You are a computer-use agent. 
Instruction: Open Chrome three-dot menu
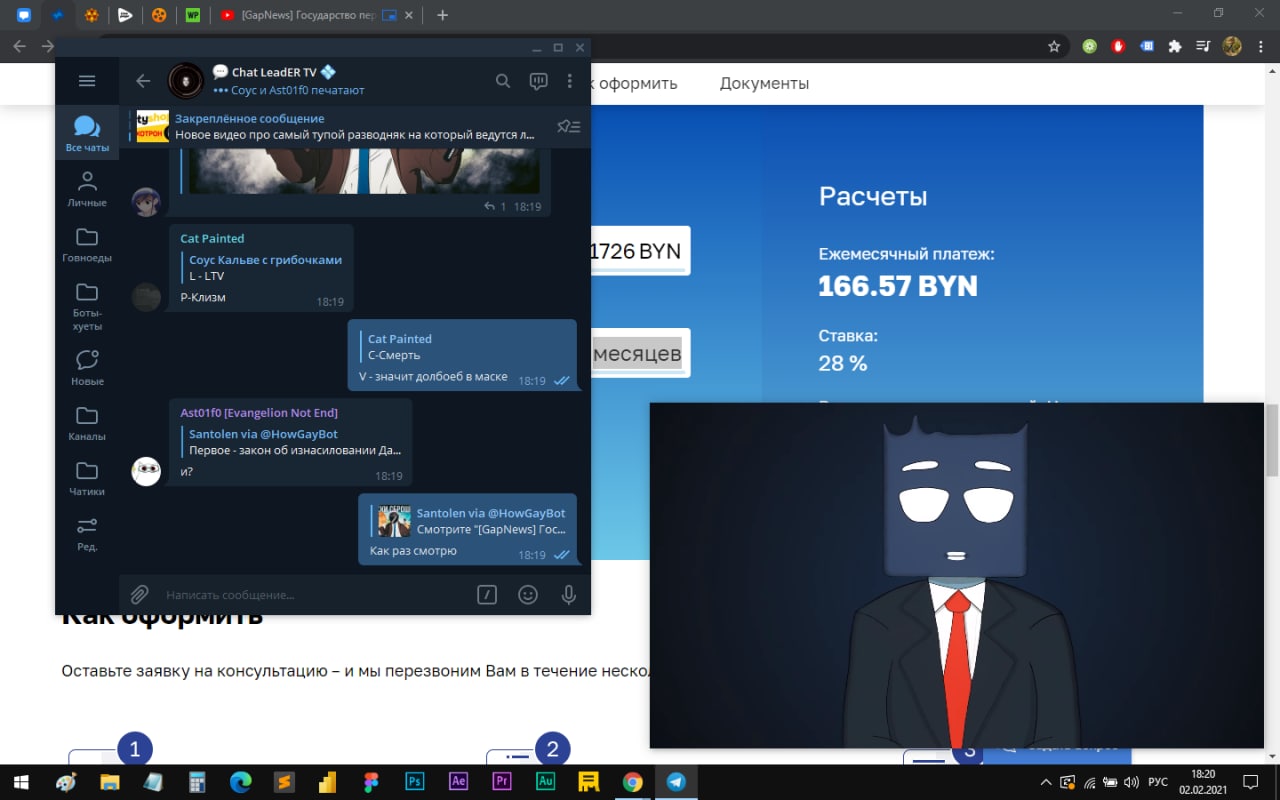[x=1261, y=46]
